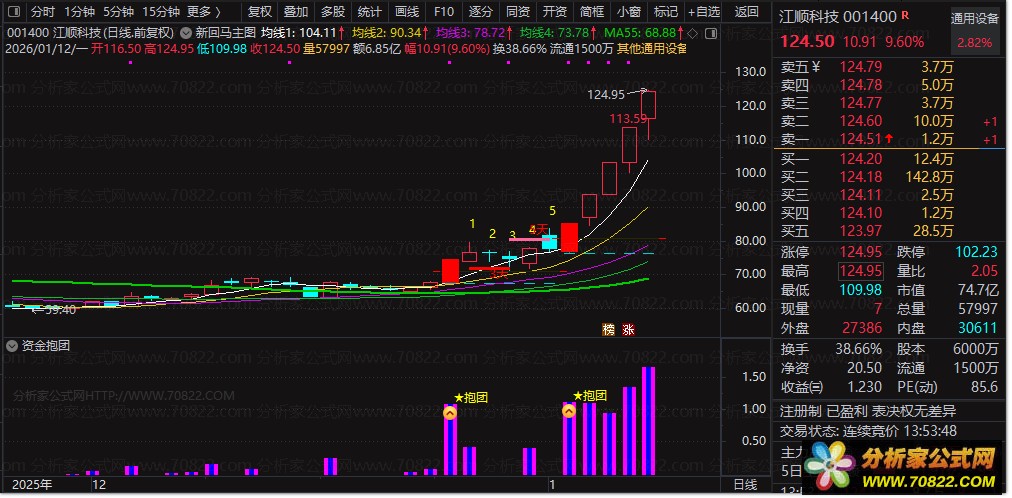Screen dimensions: 1012x498
Task: Toggle the 小窗 mini window mode
Action: click(629, 12)
